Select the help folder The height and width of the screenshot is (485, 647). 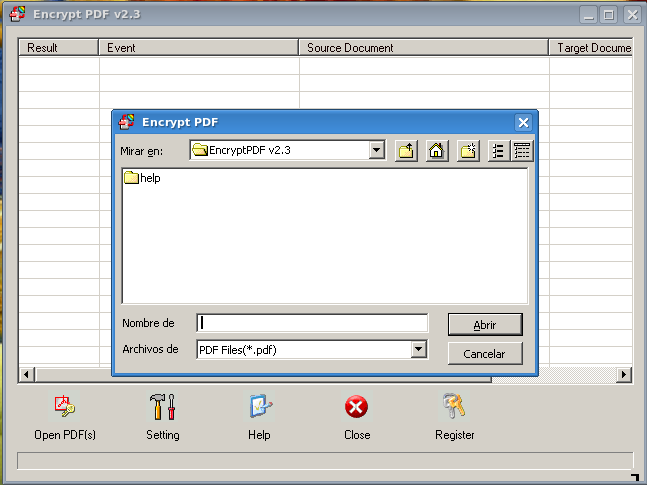(x=142, y=178)
